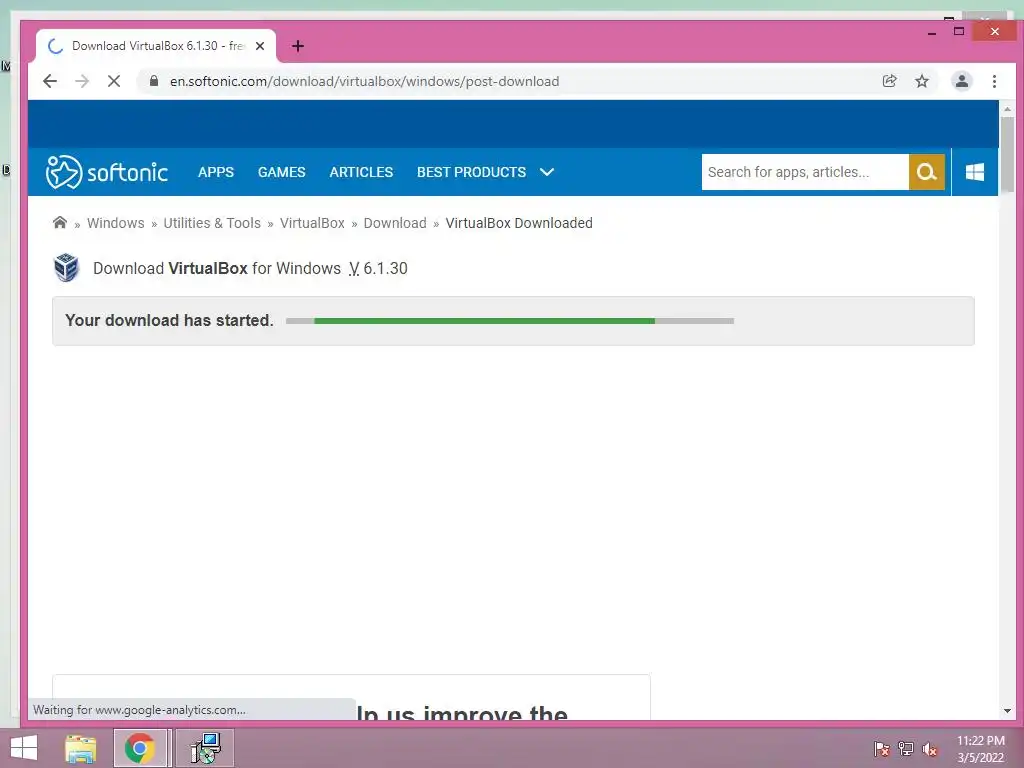The width and height of the screenshot is (1024, 768).
Task: Follow the Utilities & Tools breadcrumb link
Action: (x=212, y=223)
